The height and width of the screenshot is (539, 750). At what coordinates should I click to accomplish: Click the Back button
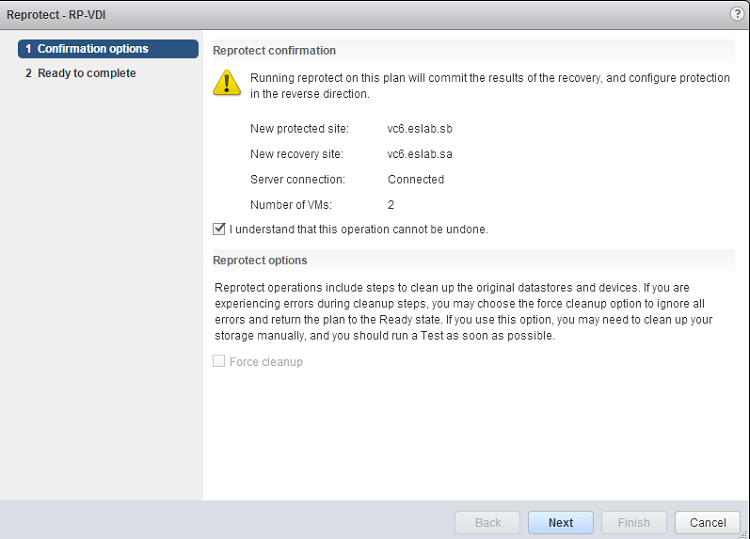coord(487,522)
